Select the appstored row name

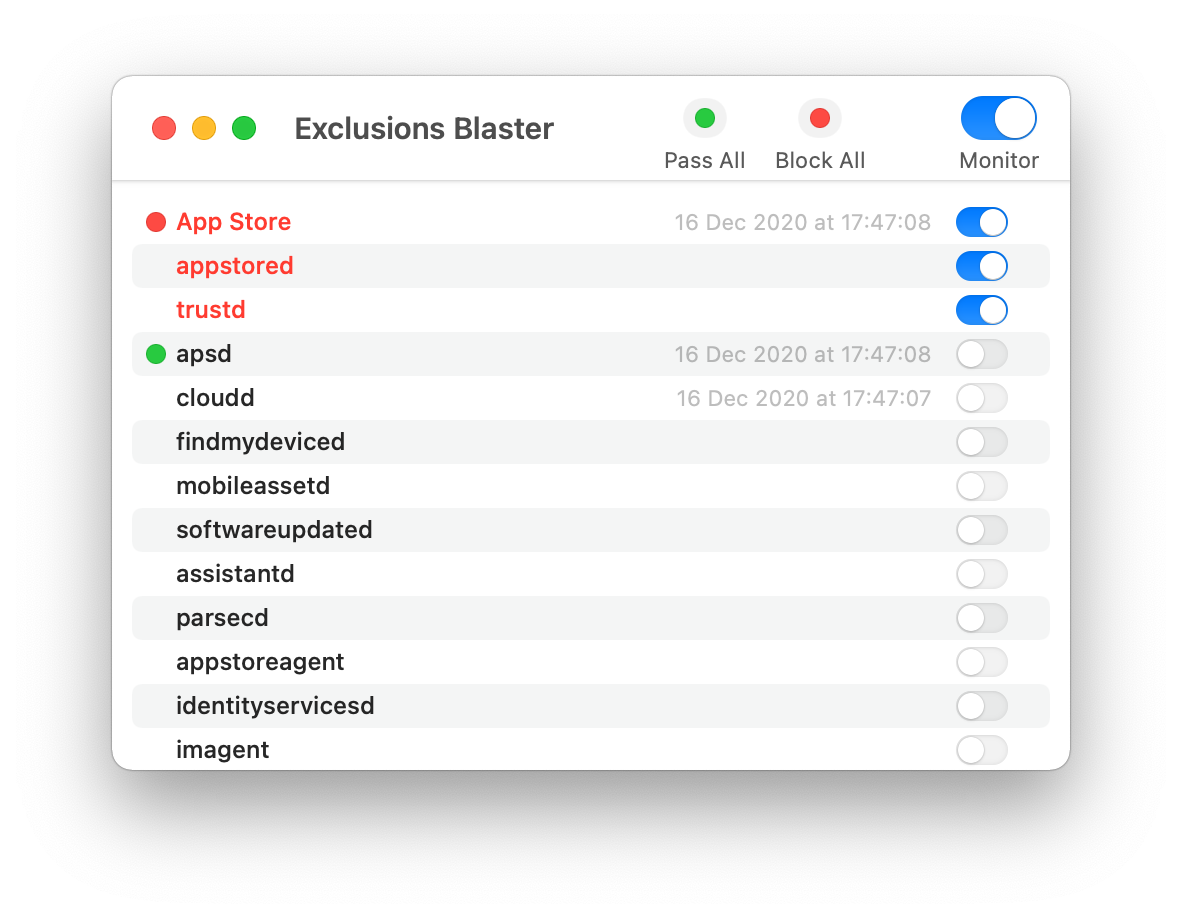pyautogui.click(x=234, y=266)
